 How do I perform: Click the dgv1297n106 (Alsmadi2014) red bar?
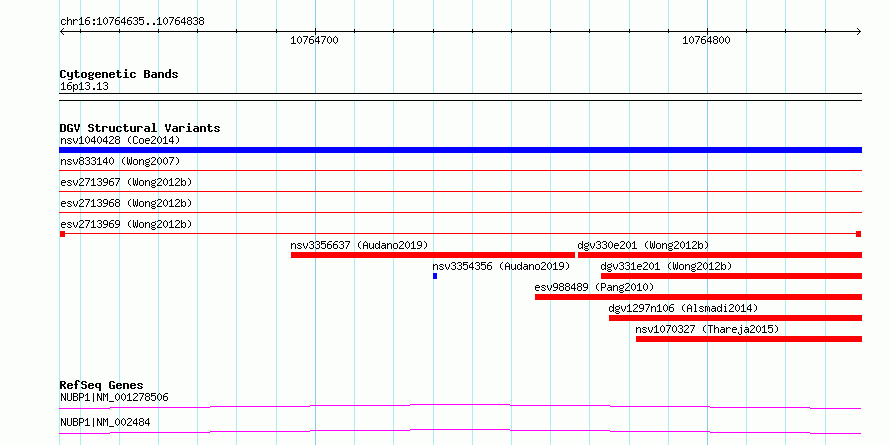coord(735,318)
